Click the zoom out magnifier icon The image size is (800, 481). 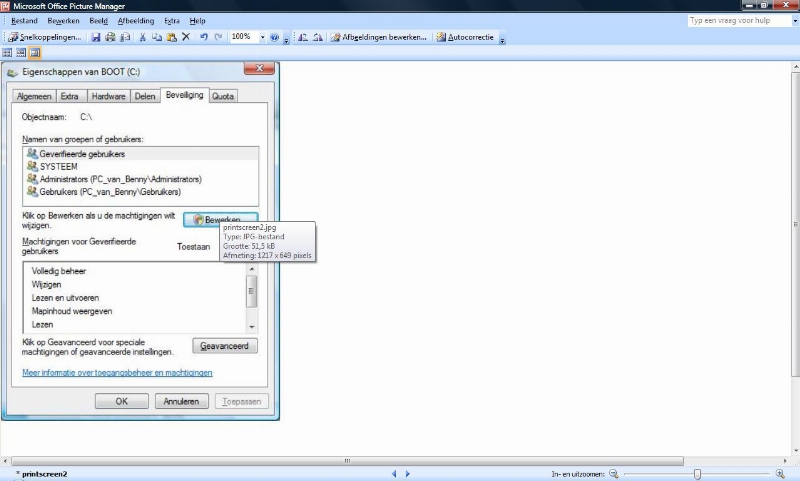coord(614,474)
